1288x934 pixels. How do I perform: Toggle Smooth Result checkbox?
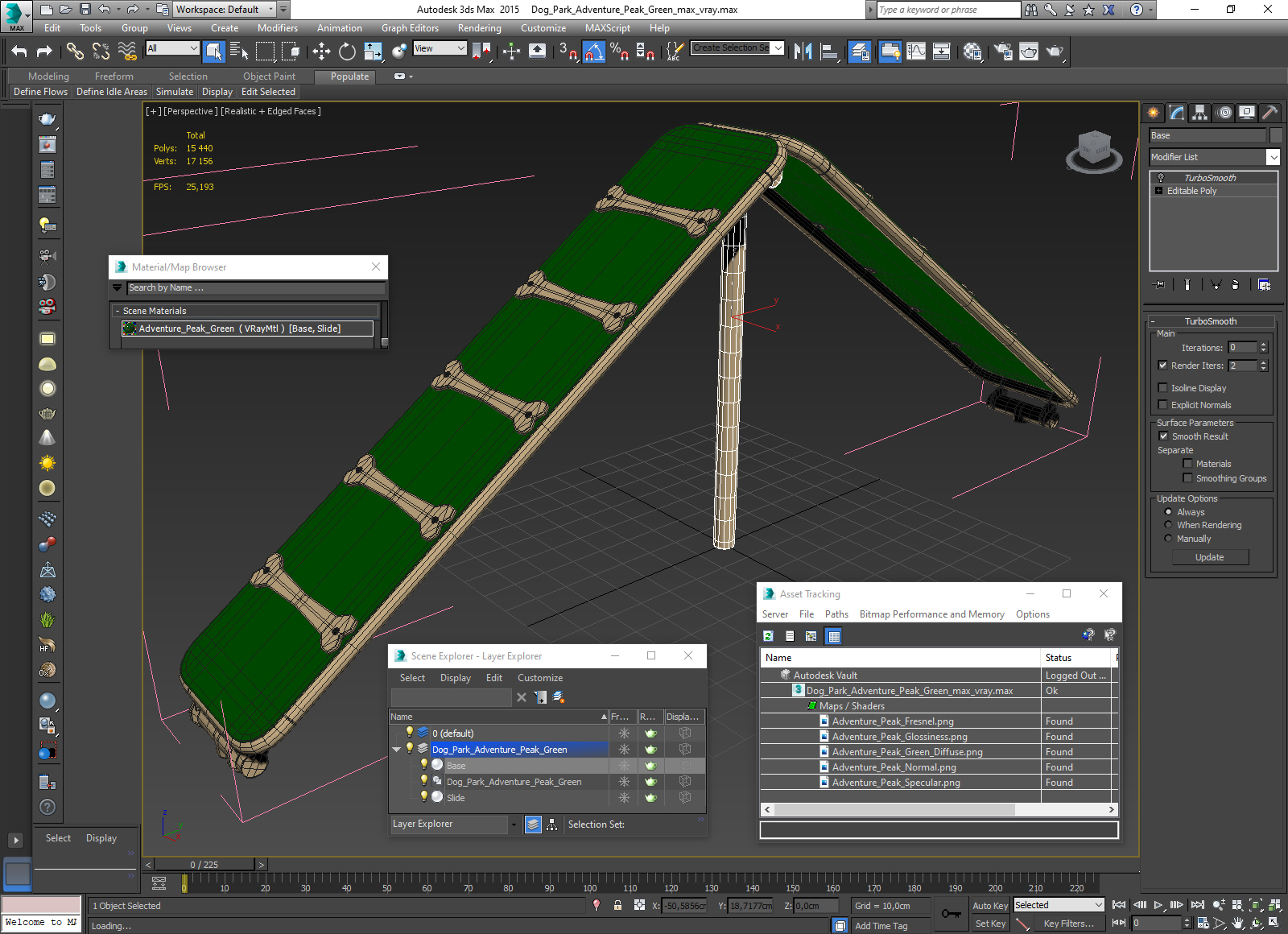1163,436
